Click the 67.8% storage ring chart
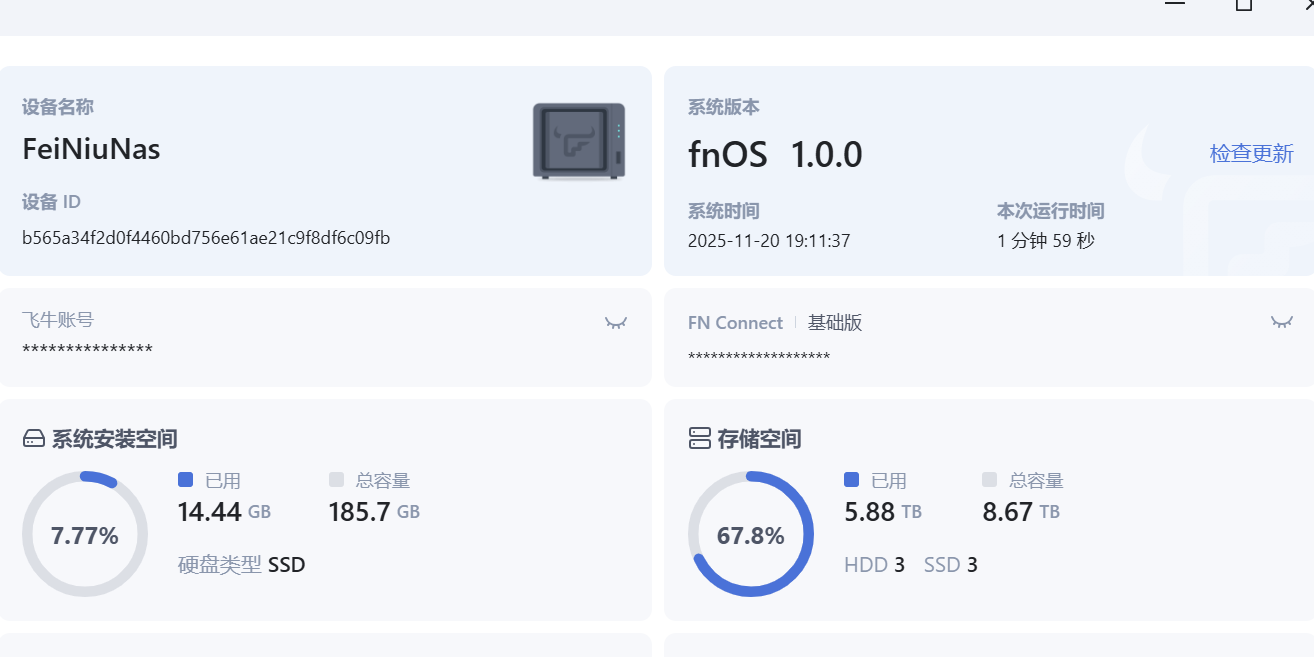Viewport: 1314px width, 657px height. click(751, 535)
